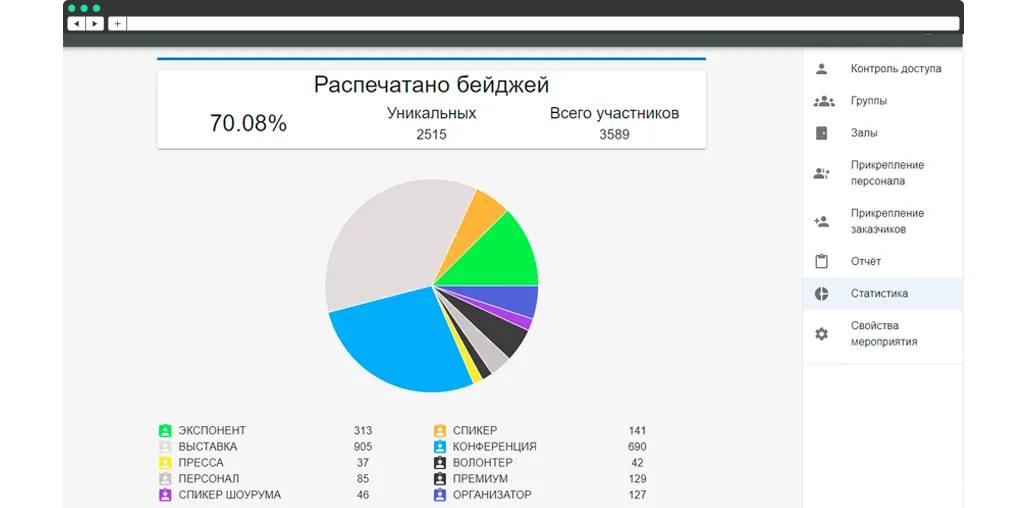Click the purple СПИКЕР ШОУРУМА badge icon
Screen dimensions: 1027x508
click(165, 495)
